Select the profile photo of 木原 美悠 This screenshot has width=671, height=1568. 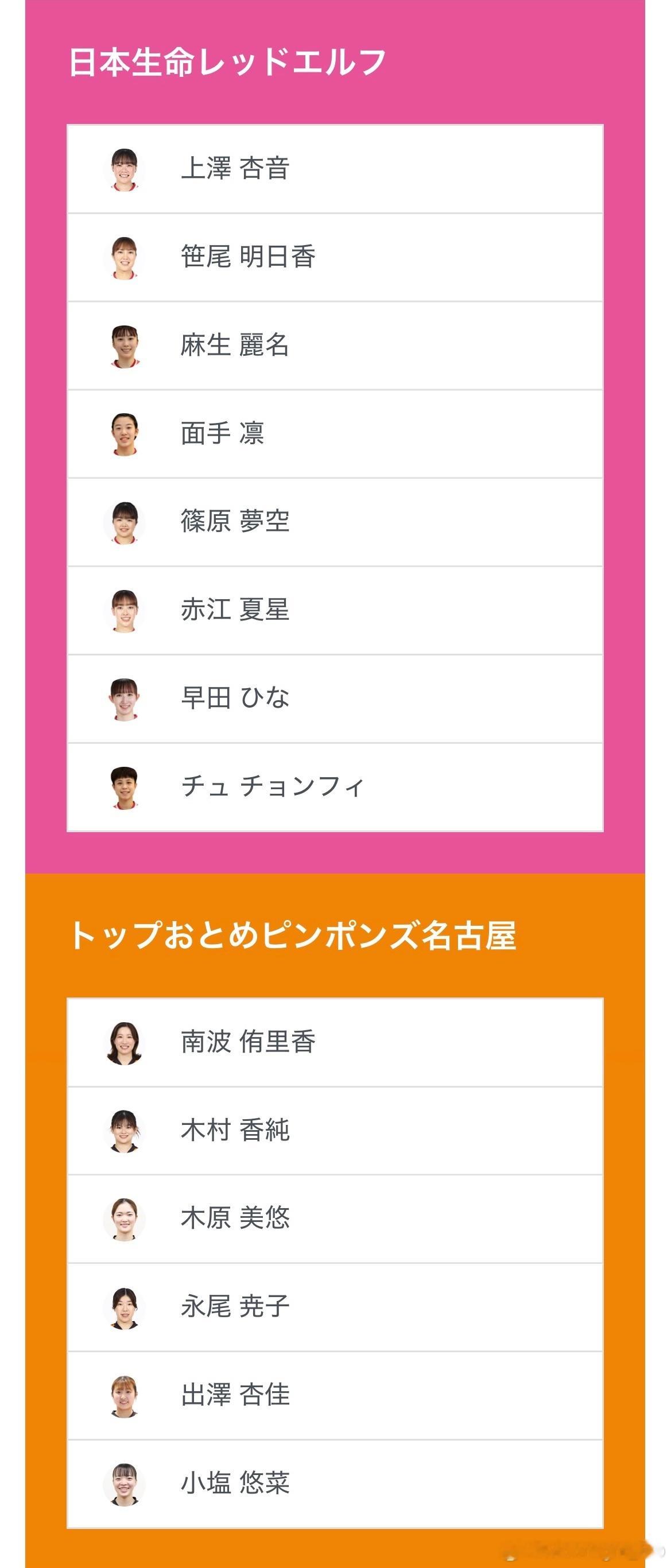pos(124,1220)
